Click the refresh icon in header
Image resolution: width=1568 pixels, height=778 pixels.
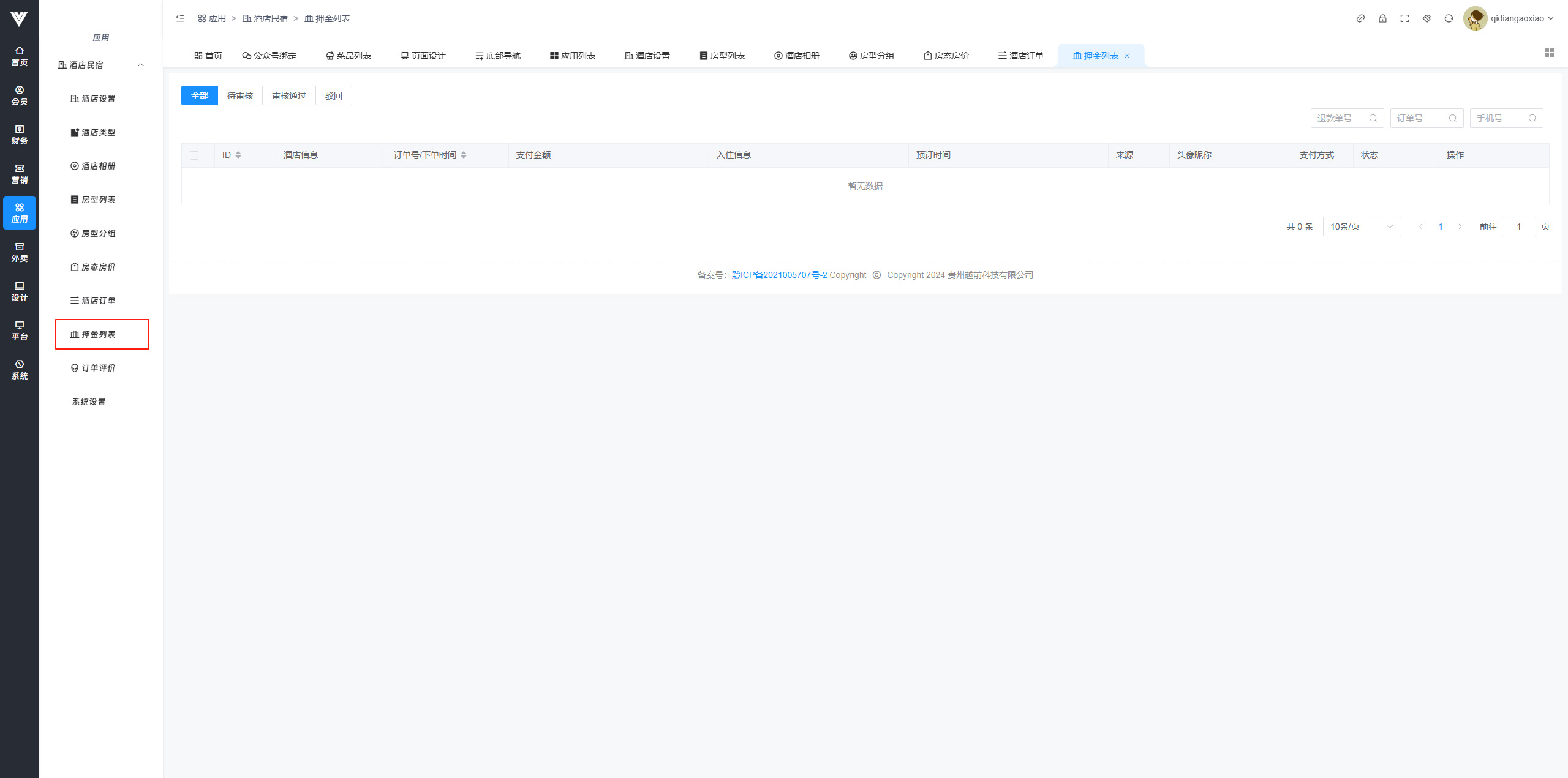(x=1449, y=18)
